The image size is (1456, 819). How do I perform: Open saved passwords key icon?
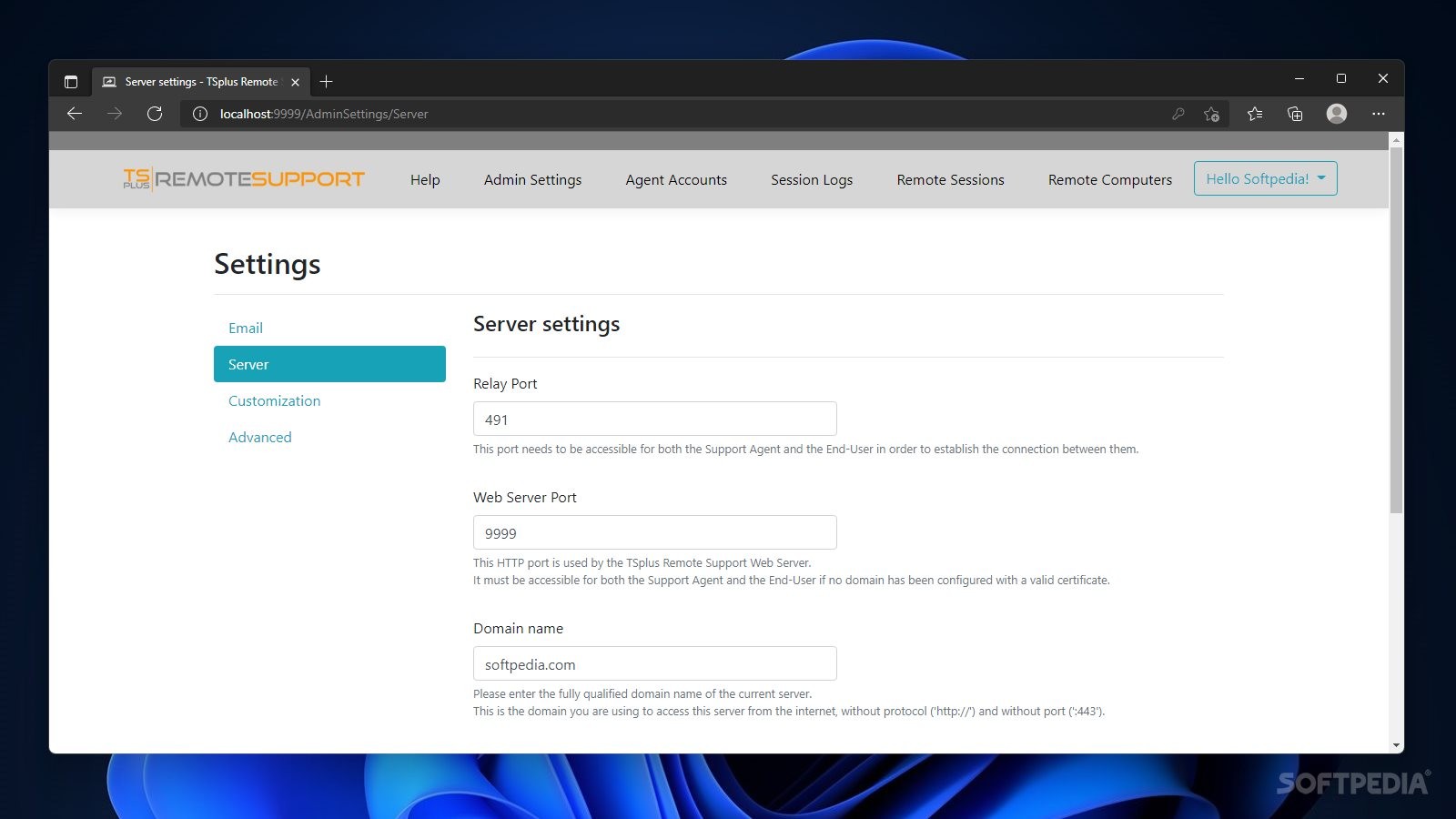1178,114
